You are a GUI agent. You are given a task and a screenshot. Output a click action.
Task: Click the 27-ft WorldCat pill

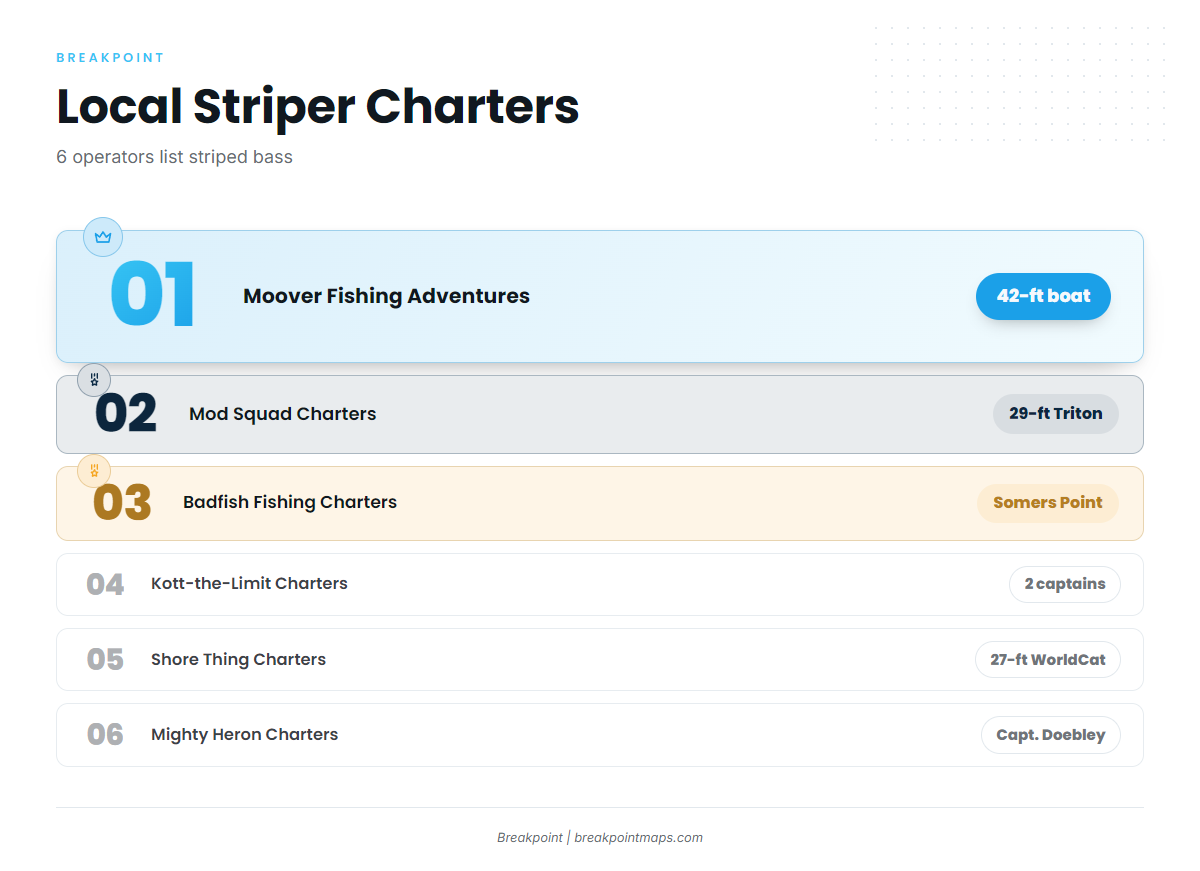[1047, 660]
